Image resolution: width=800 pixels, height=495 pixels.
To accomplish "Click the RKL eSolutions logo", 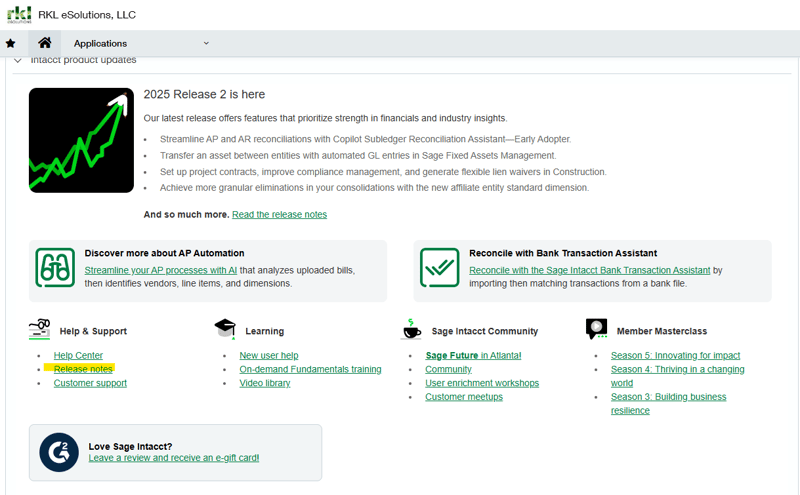I will pyautogui.click(x=19, y=15).
